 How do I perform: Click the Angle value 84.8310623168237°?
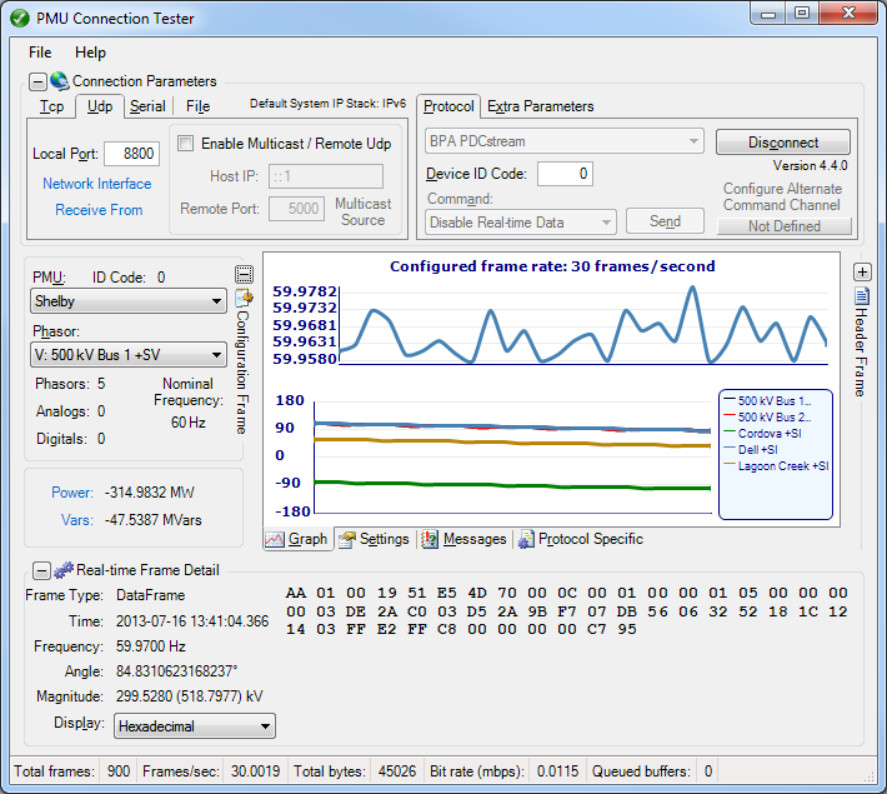pyautogui.click(x=176, y=671)
